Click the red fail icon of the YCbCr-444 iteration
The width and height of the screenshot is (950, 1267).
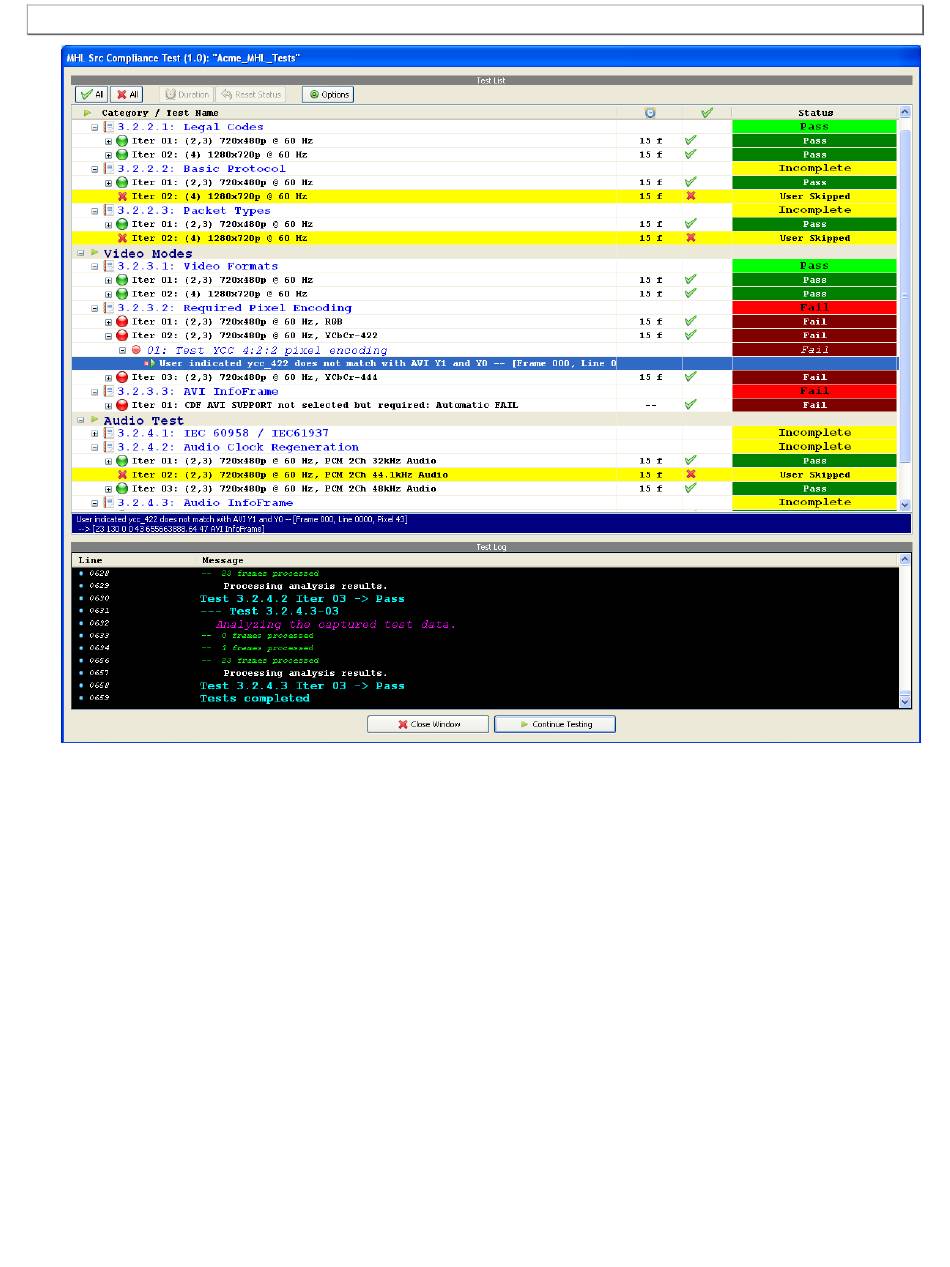click(x=122, y=378)
